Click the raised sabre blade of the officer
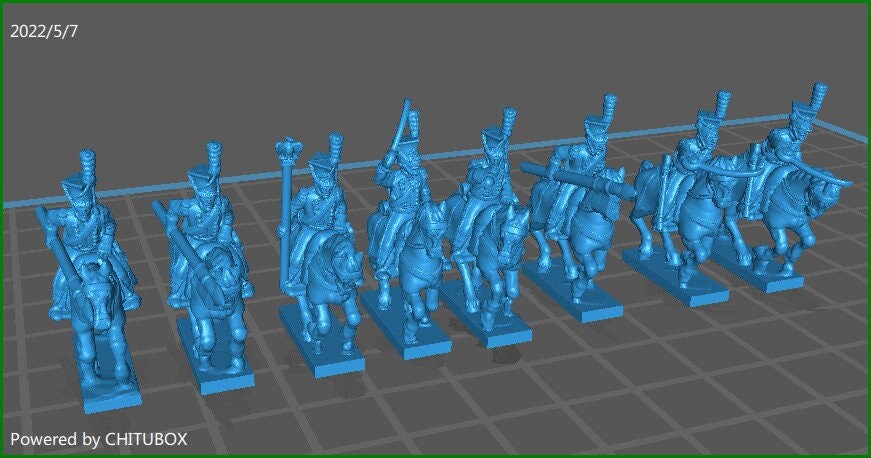The image size is (871, 458). [407, 125]
